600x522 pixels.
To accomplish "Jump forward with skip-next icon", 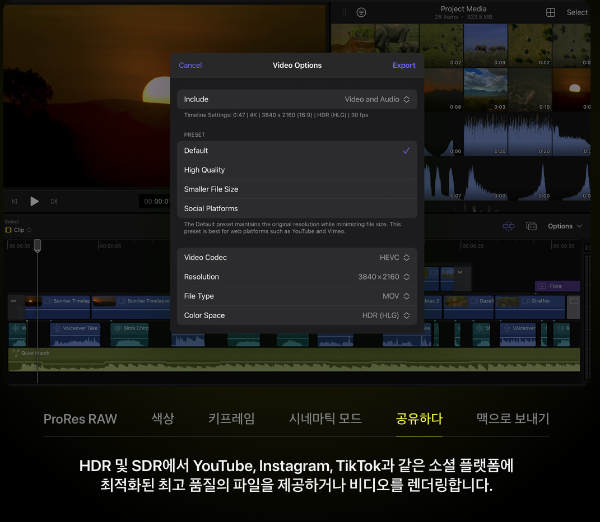I will coord(54,201).
